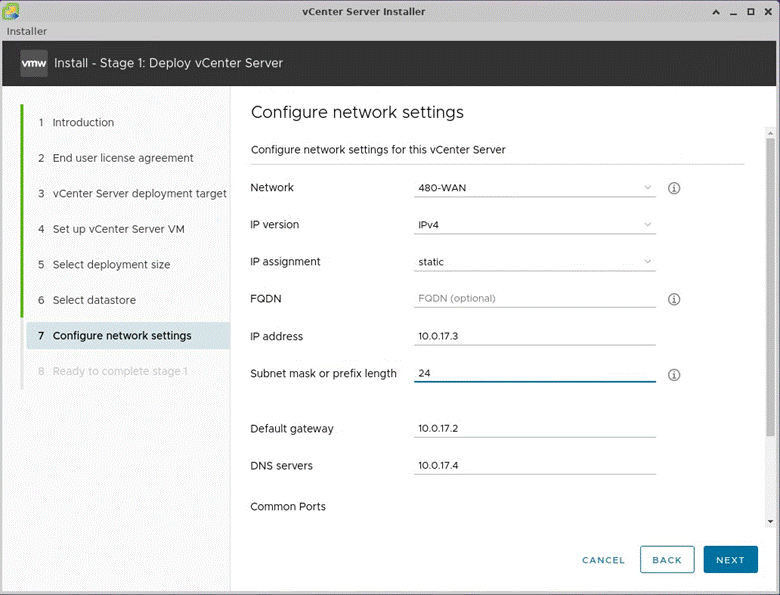This screenshot has height=595, width=780.
Task: Go to step 3 vCenter Server deployment target
Action: (132, 194)
